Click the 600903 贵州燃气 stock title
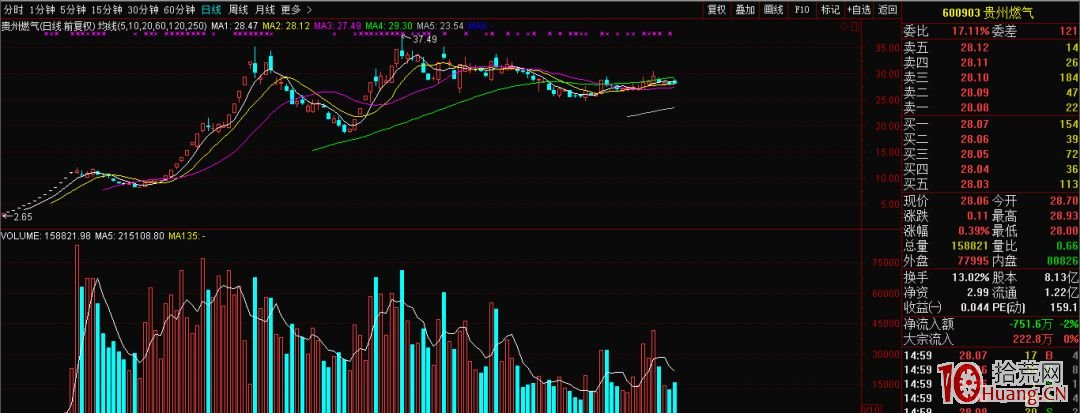This screenshot has height=413, width=1080. point(990,14)
